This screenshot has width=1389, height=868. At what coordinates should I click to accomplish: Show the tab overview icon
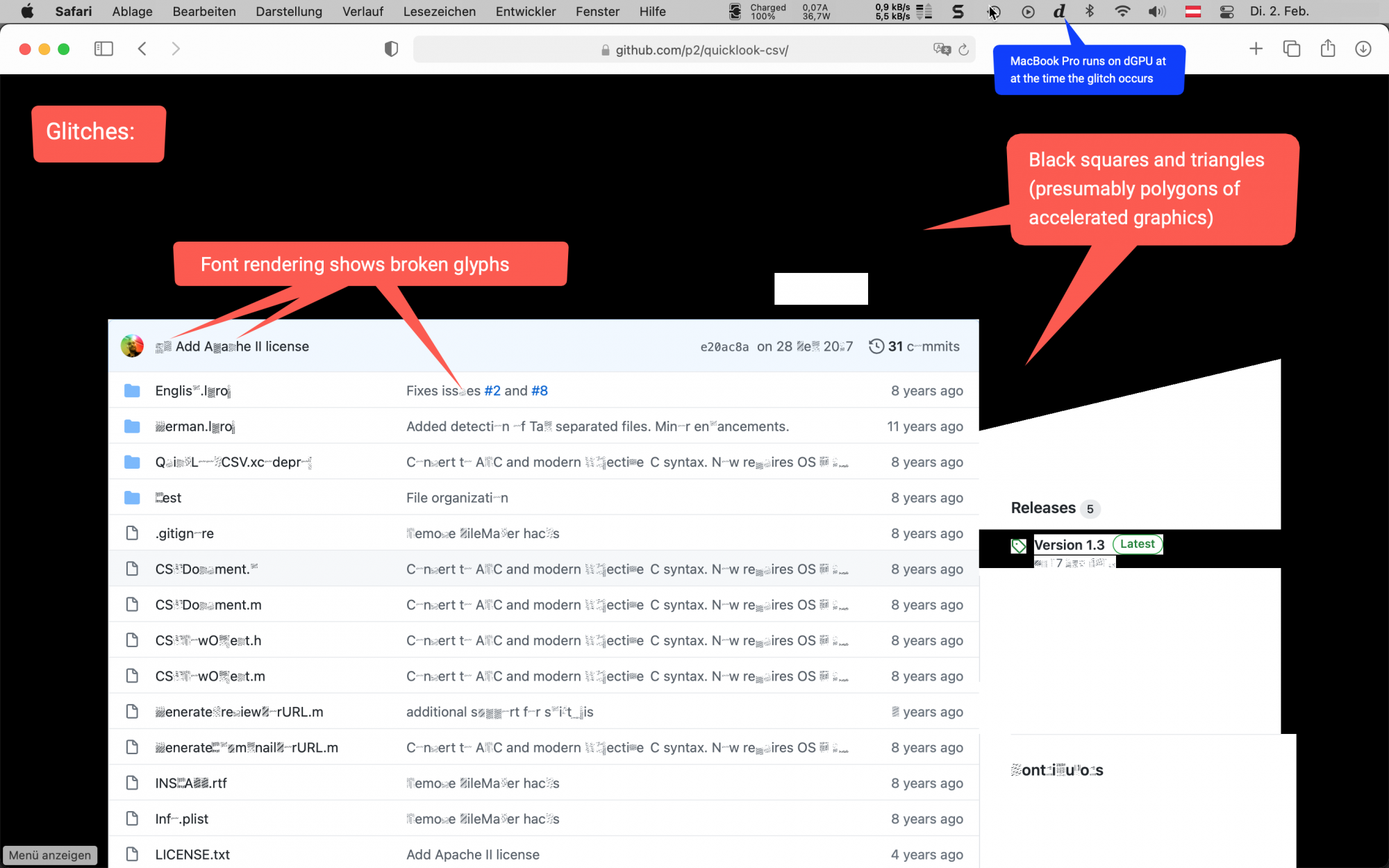coord(1292,49)
